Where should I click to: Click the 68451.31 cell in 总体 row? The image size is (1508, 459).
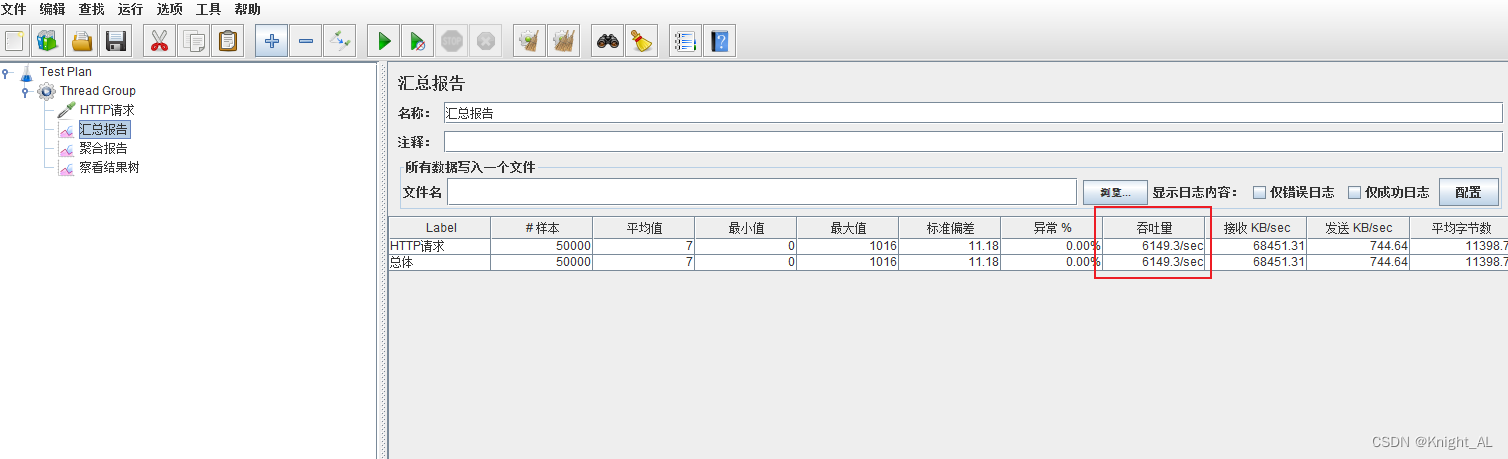tap(1256, 262)
